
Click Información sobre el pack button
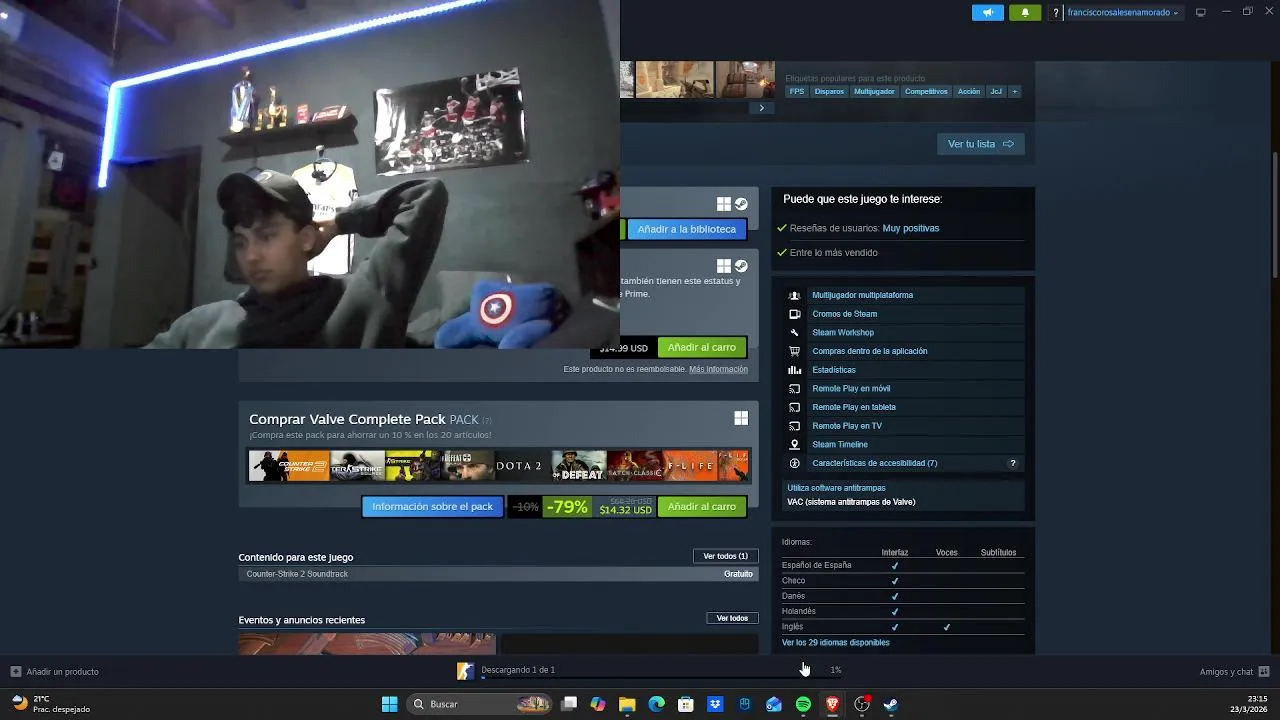(432, 506)
